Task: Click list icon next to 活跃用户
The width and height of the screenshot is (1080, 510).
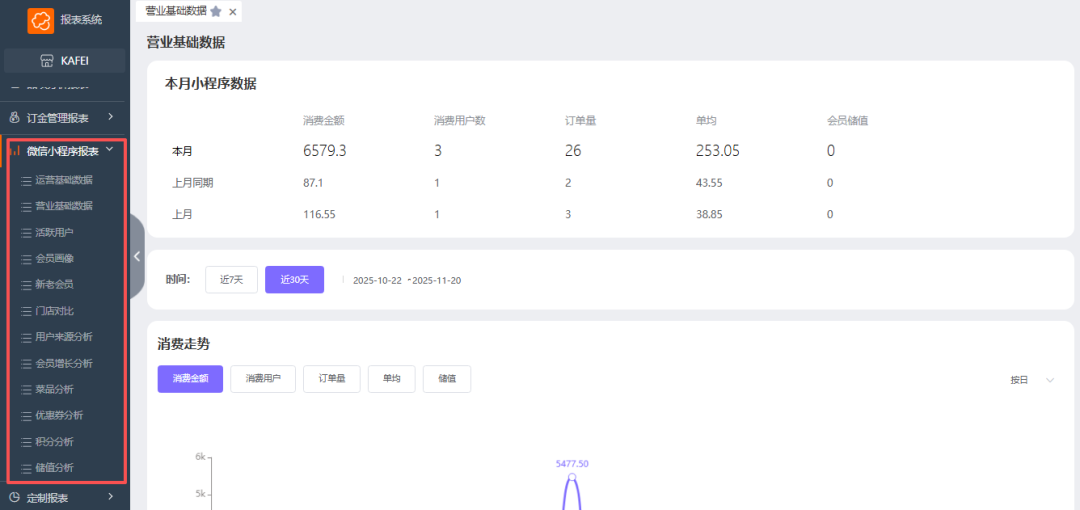Action: point(26,233)
